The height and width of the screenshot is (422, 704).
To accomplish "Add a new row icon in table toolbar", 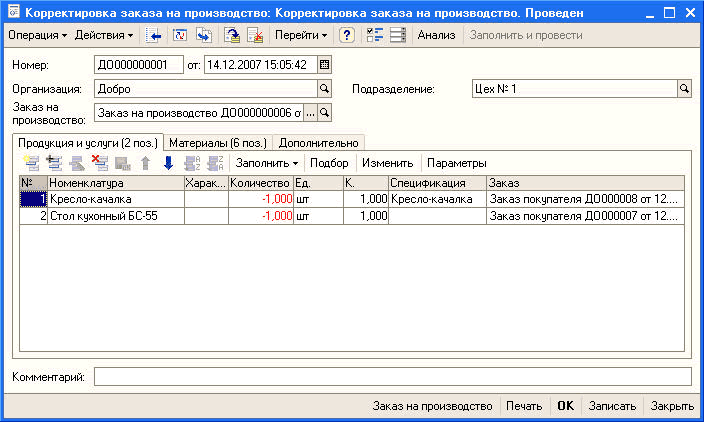I will coord(31,163).
